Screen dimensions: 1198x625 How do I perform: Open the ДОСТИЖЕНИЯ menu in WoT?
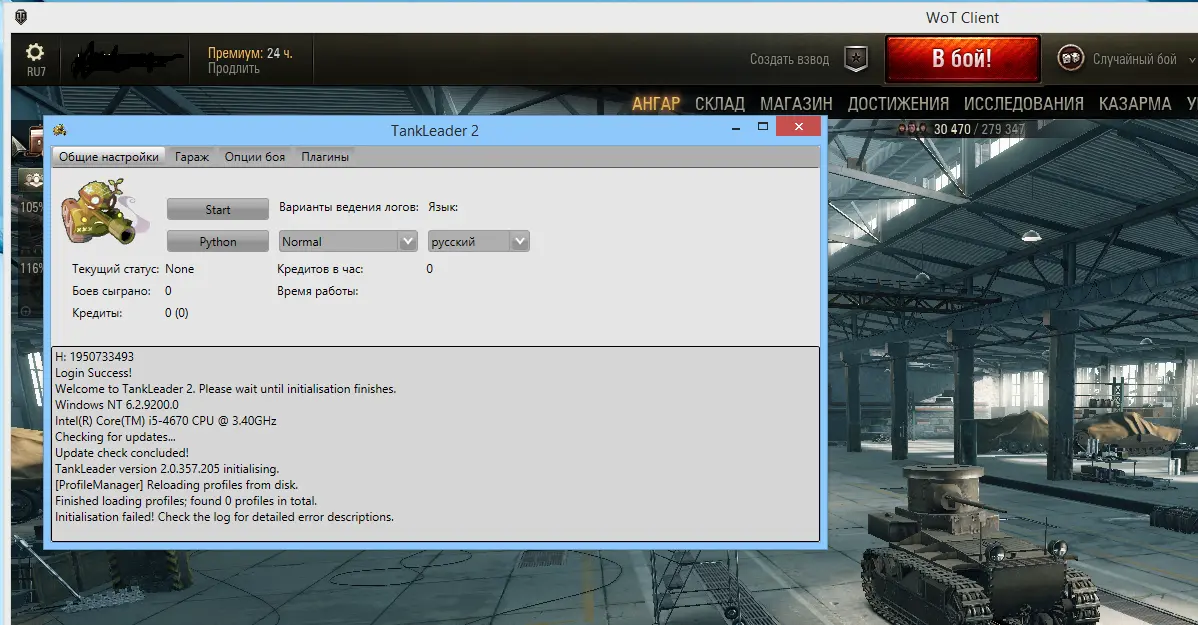tap(898, 104)
